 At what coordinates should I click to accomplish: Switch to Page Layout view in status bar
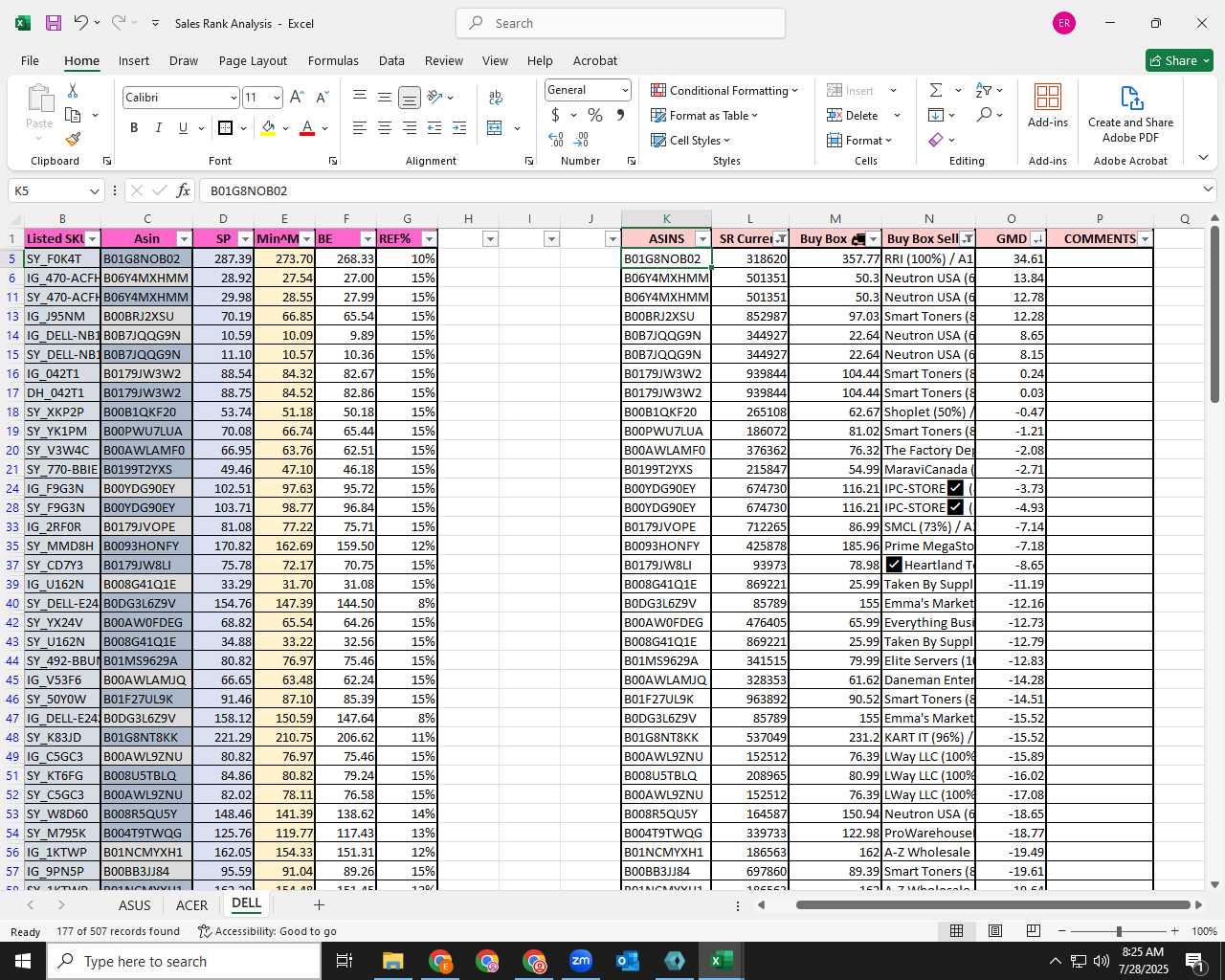995,931
